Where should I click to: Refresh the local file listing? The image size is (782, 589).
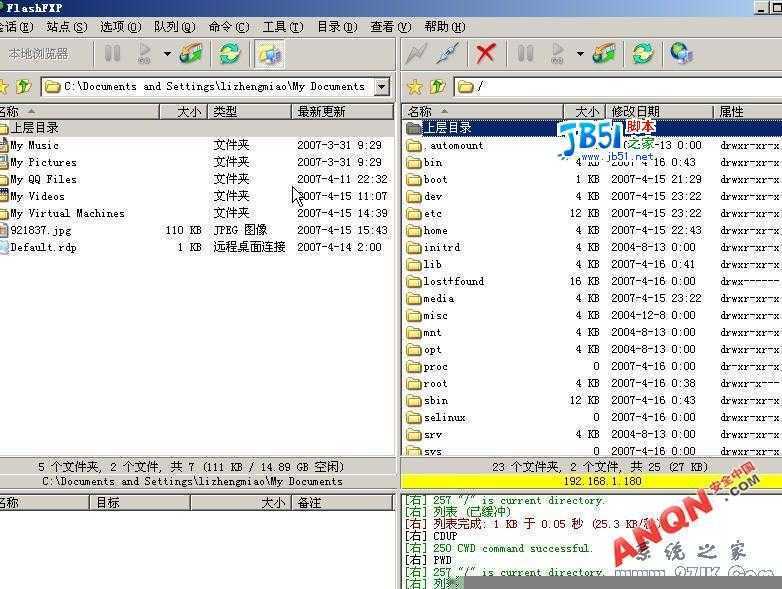point(229,53)
